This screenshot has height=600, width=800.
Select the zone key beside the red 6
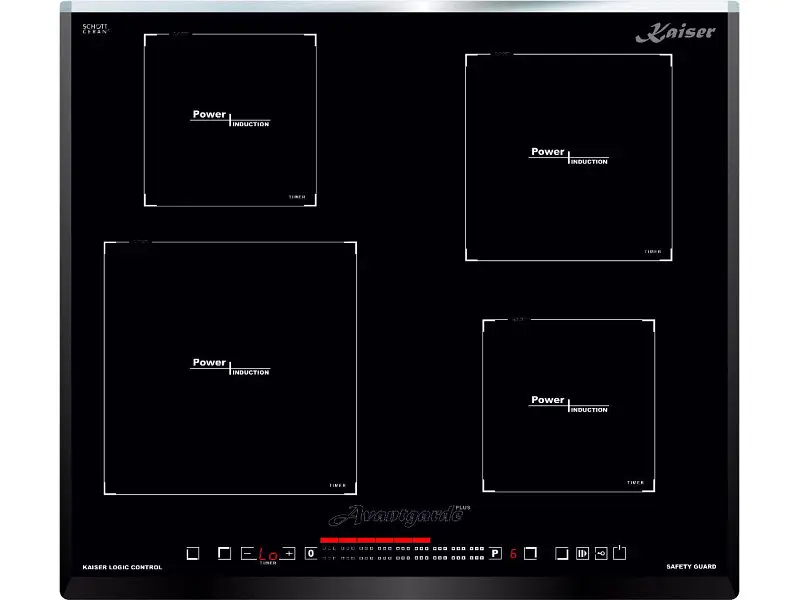tap(531, 553)
